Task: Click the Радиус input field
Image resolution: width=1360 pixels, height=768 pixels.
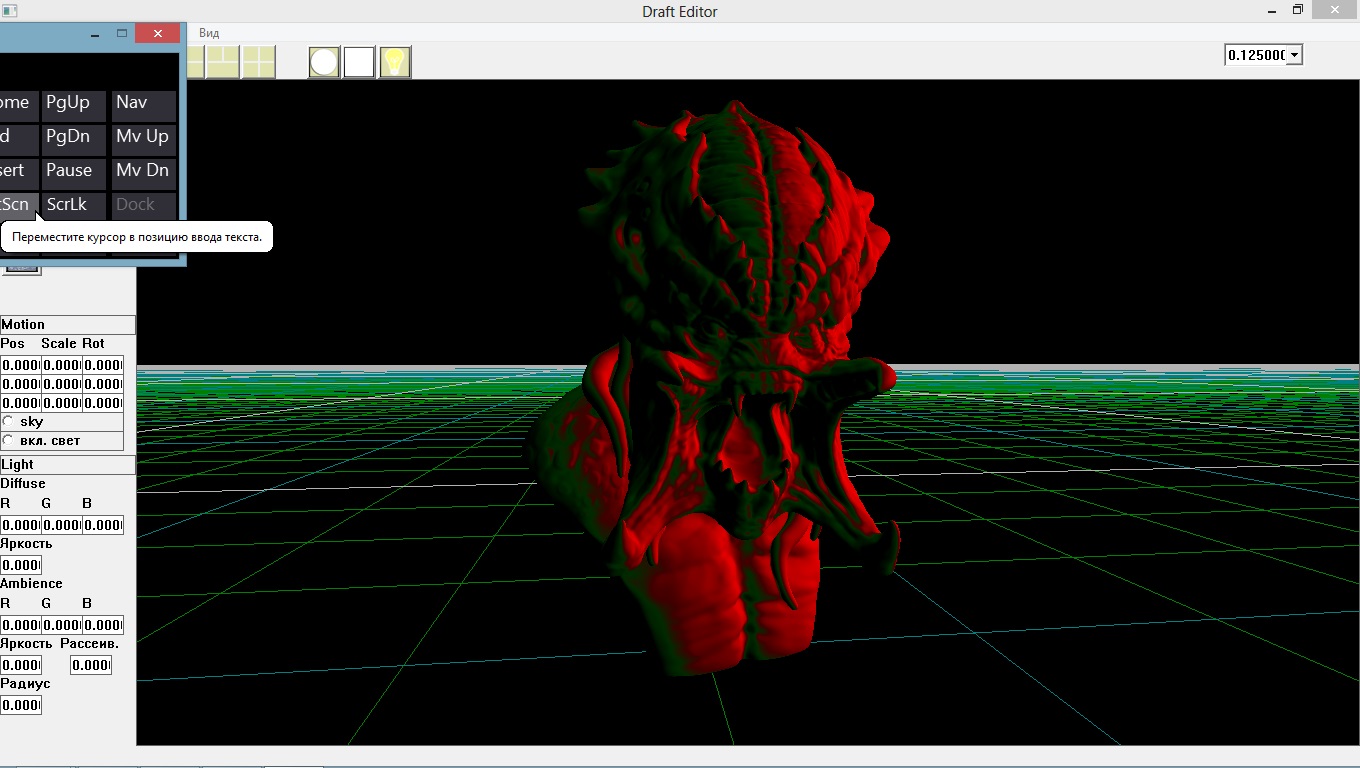Action: (21, 705)
